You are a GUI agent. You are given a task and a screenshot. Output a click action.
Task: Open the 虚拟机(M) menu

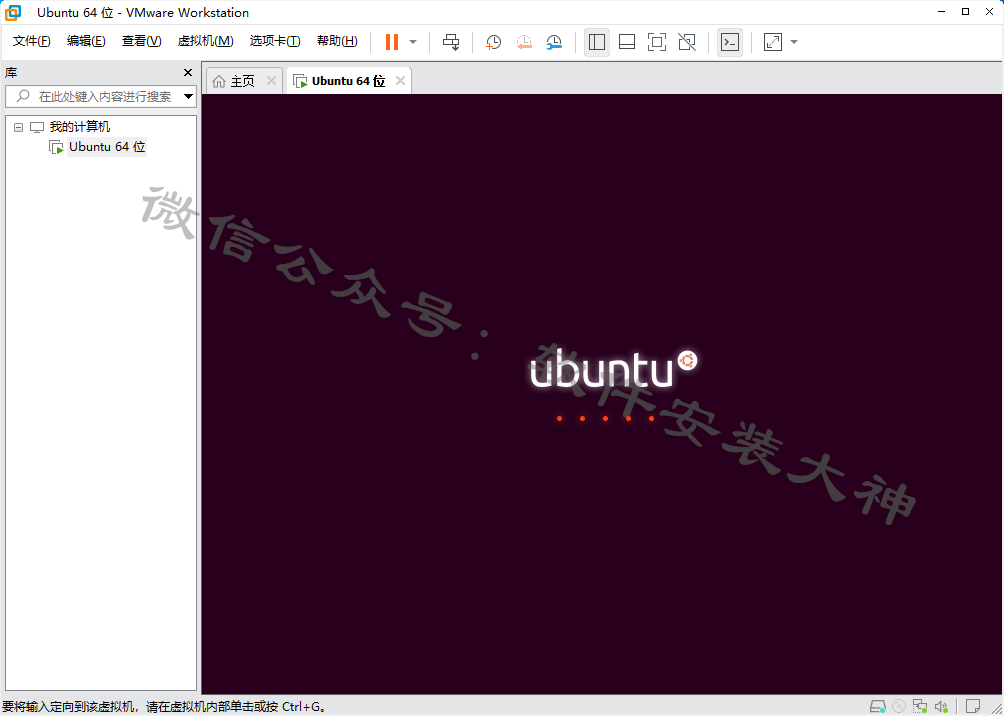coord(206,41)
